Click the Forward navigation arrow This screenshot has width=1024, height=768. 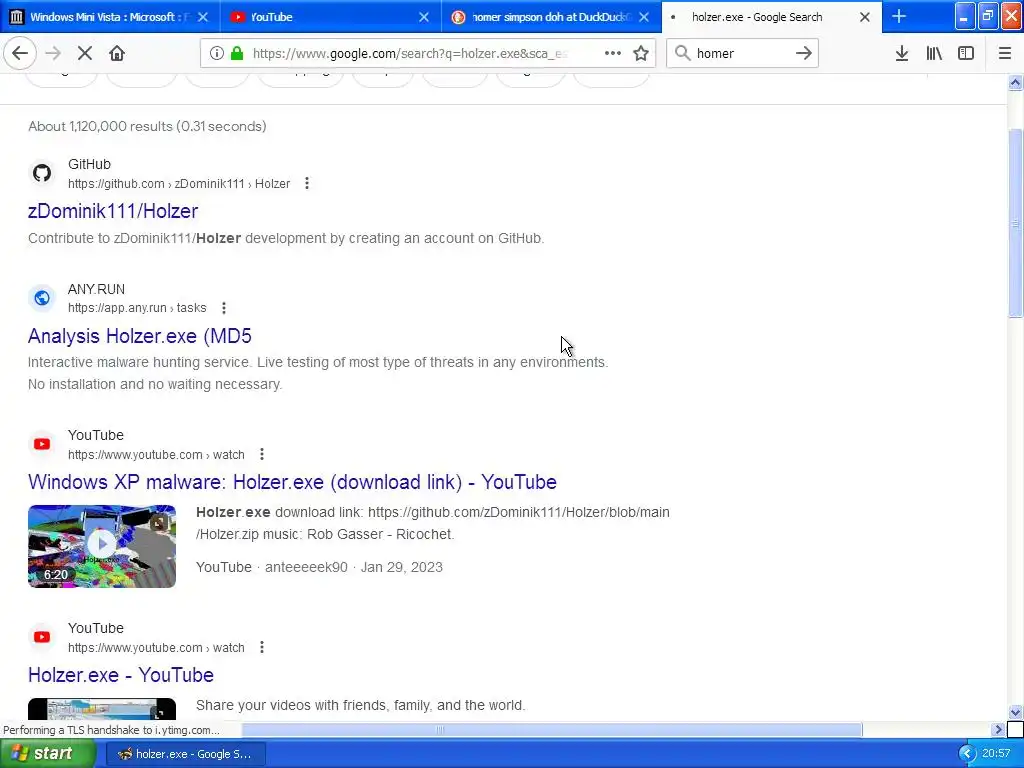tap(53, 53)
